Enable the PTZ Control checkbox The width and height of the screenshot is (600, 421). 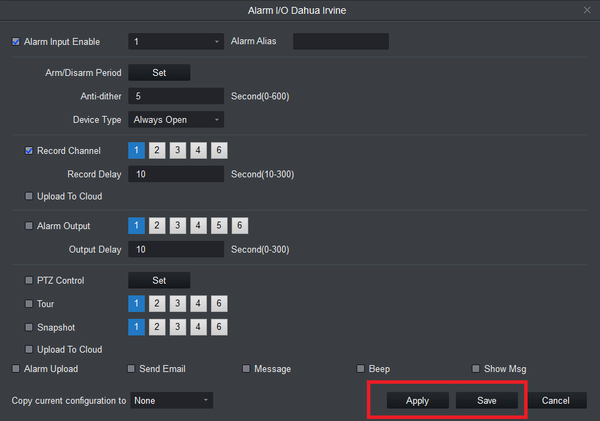click(x=30, y=281)
